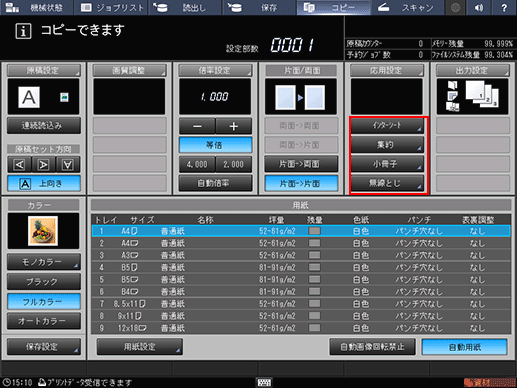Click the globe icon in top bar
The width and height of the screenshot is (517, 388).
[x=455, y=7]
